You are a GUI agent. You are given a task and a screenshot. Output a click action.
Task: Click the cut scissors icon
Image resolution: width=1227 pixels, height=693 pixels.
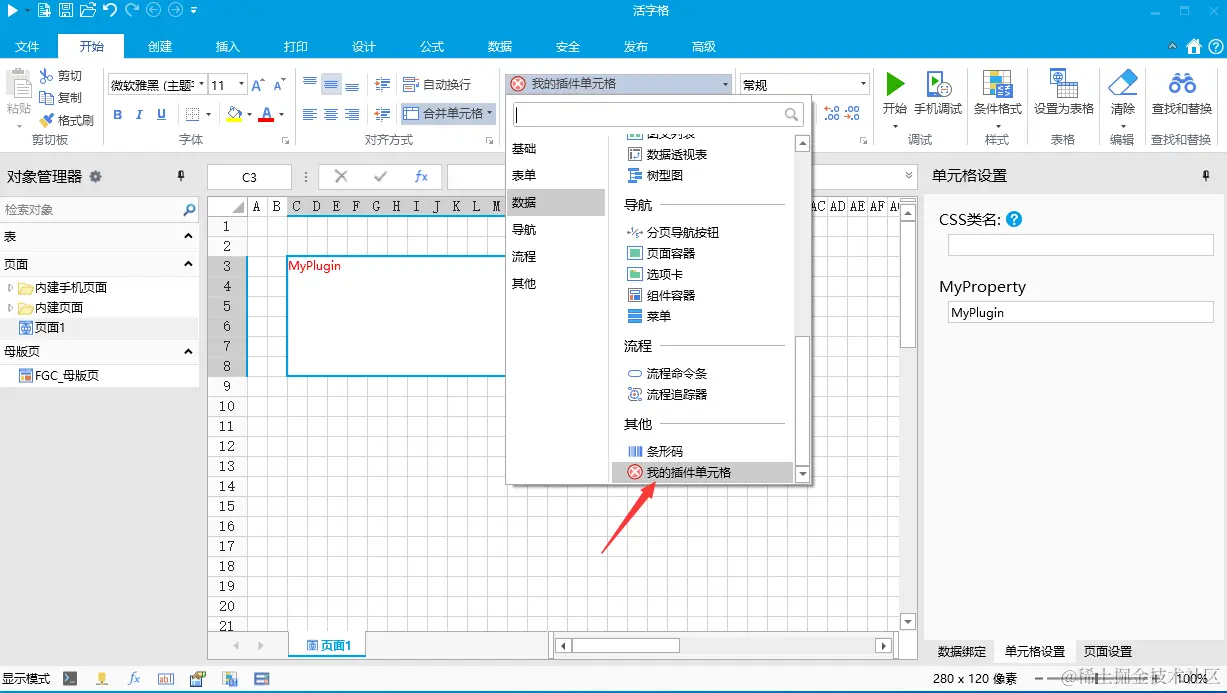47,76
